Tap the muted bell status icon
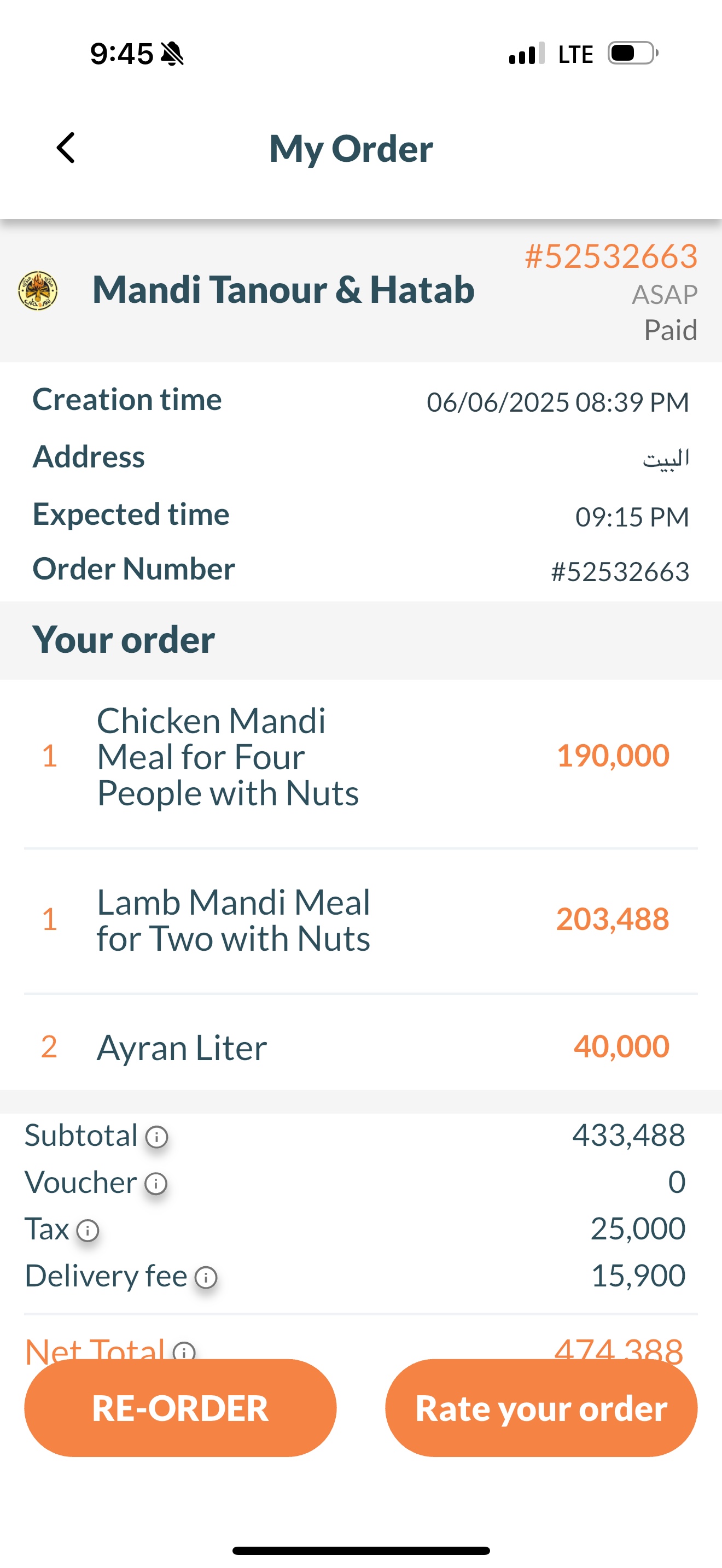722x1568 pixels. tap(172, 54)
